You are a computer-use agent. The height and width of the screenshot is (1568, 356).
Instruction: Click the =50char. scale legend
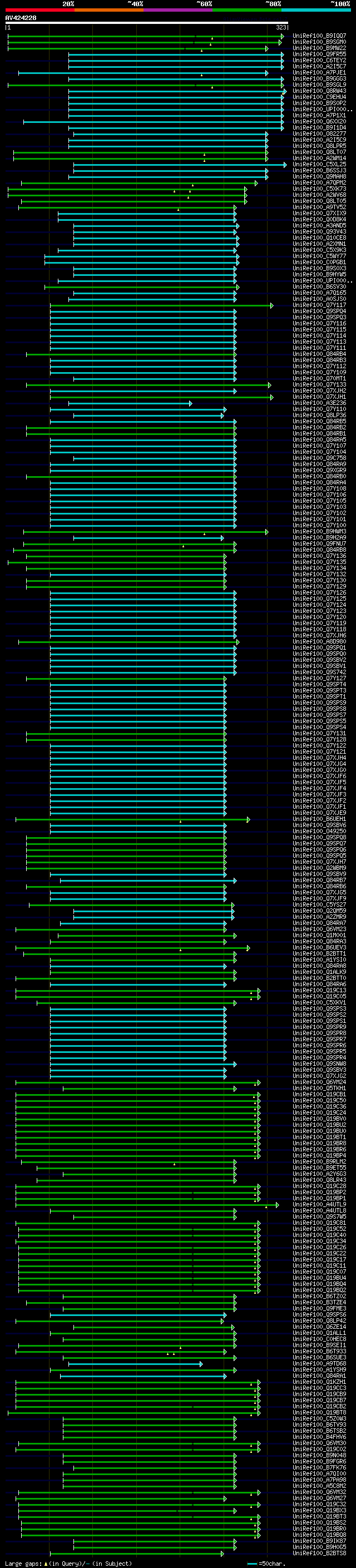tap(266, 1563)
